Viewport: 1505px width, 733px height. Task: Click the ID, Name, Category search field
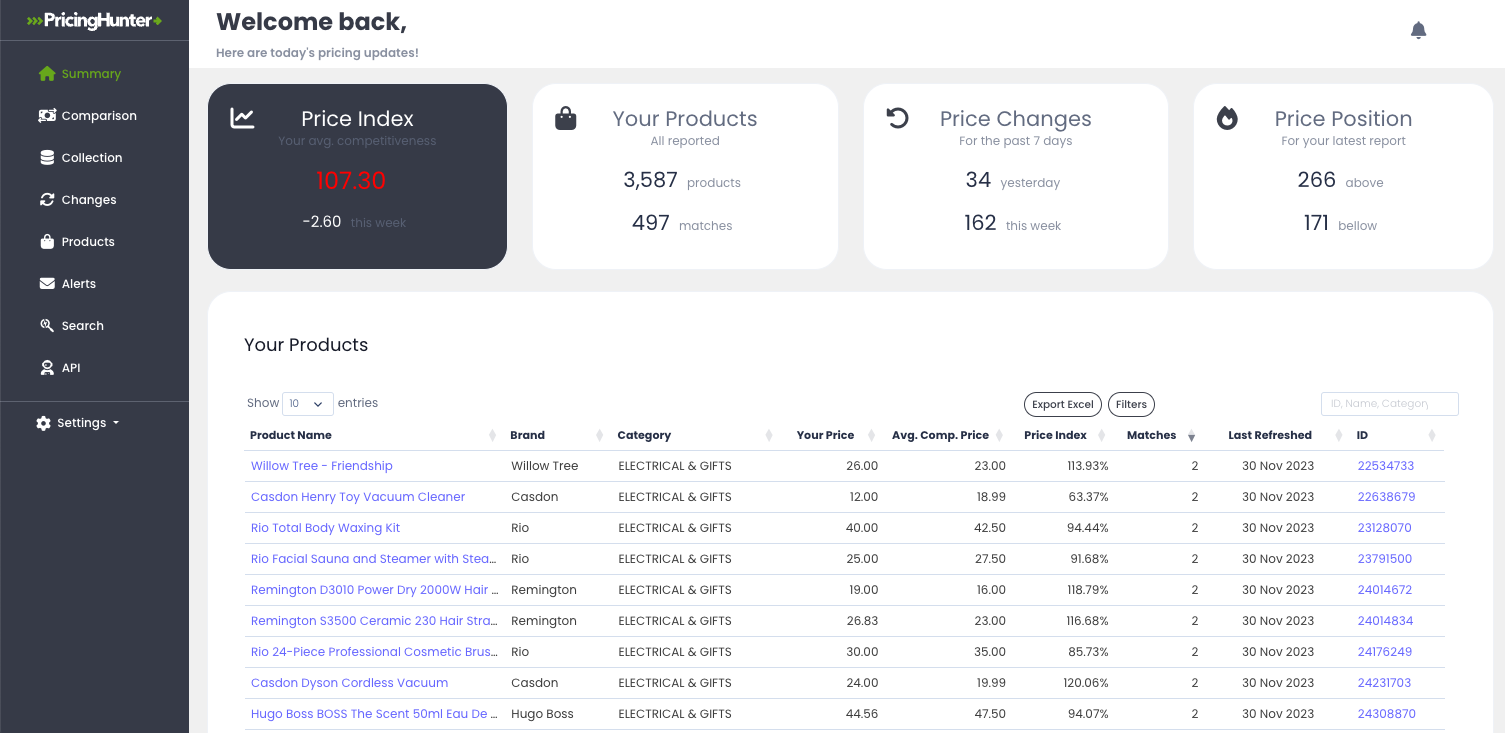tap(1389, 403)
